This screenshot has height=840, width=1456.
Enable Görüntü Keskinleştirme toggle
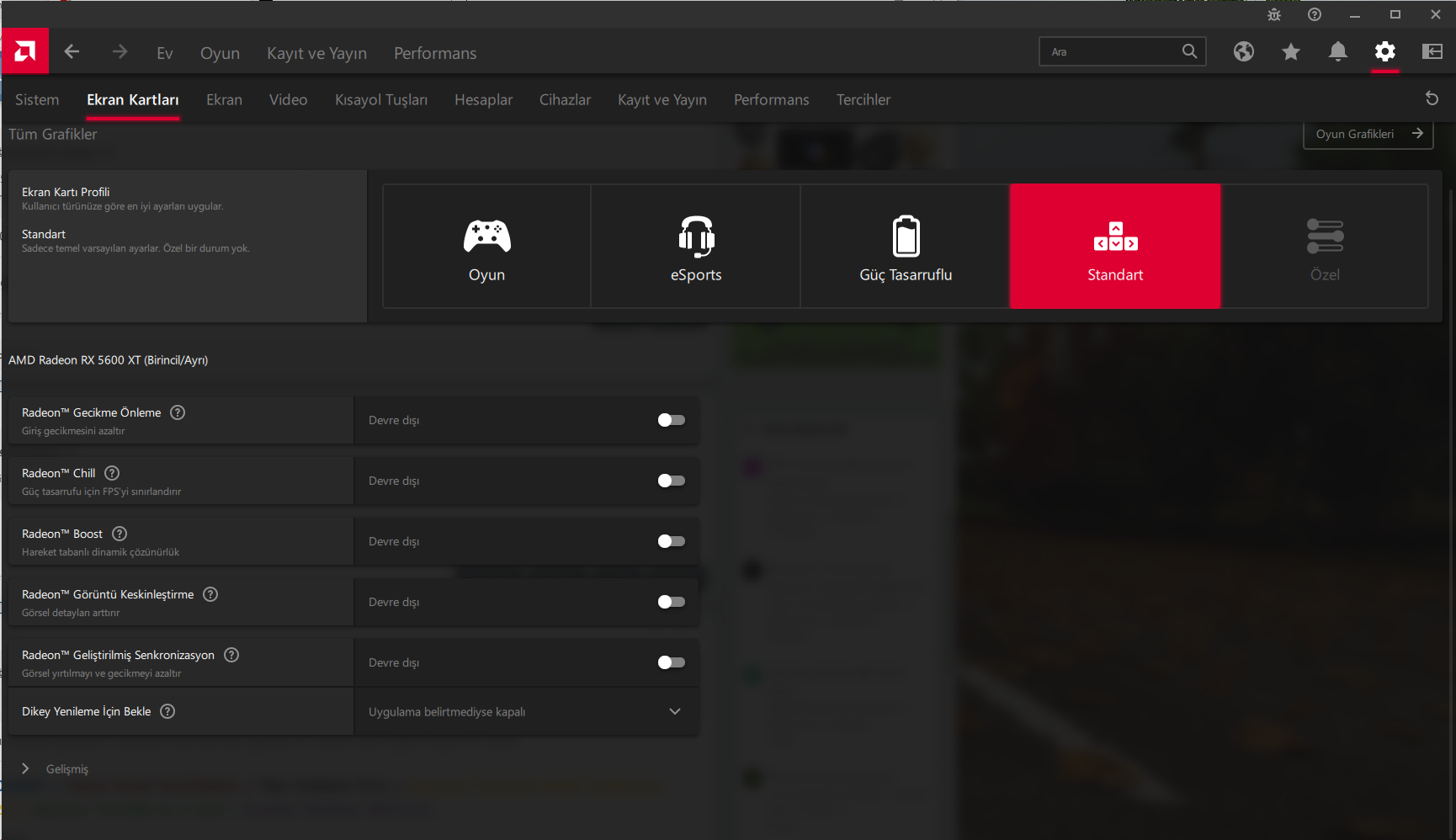pos(671,602)
